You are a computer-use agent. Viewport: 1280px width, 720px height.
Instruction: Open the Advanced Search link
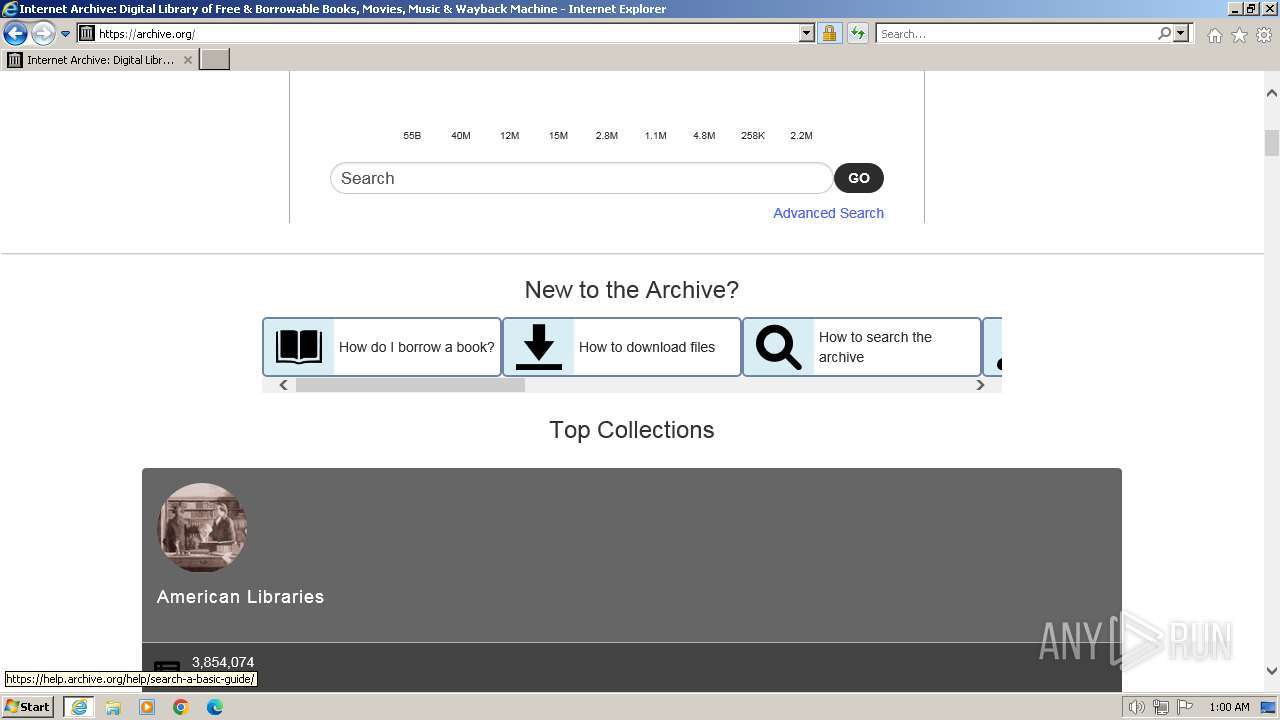point(828,213)
